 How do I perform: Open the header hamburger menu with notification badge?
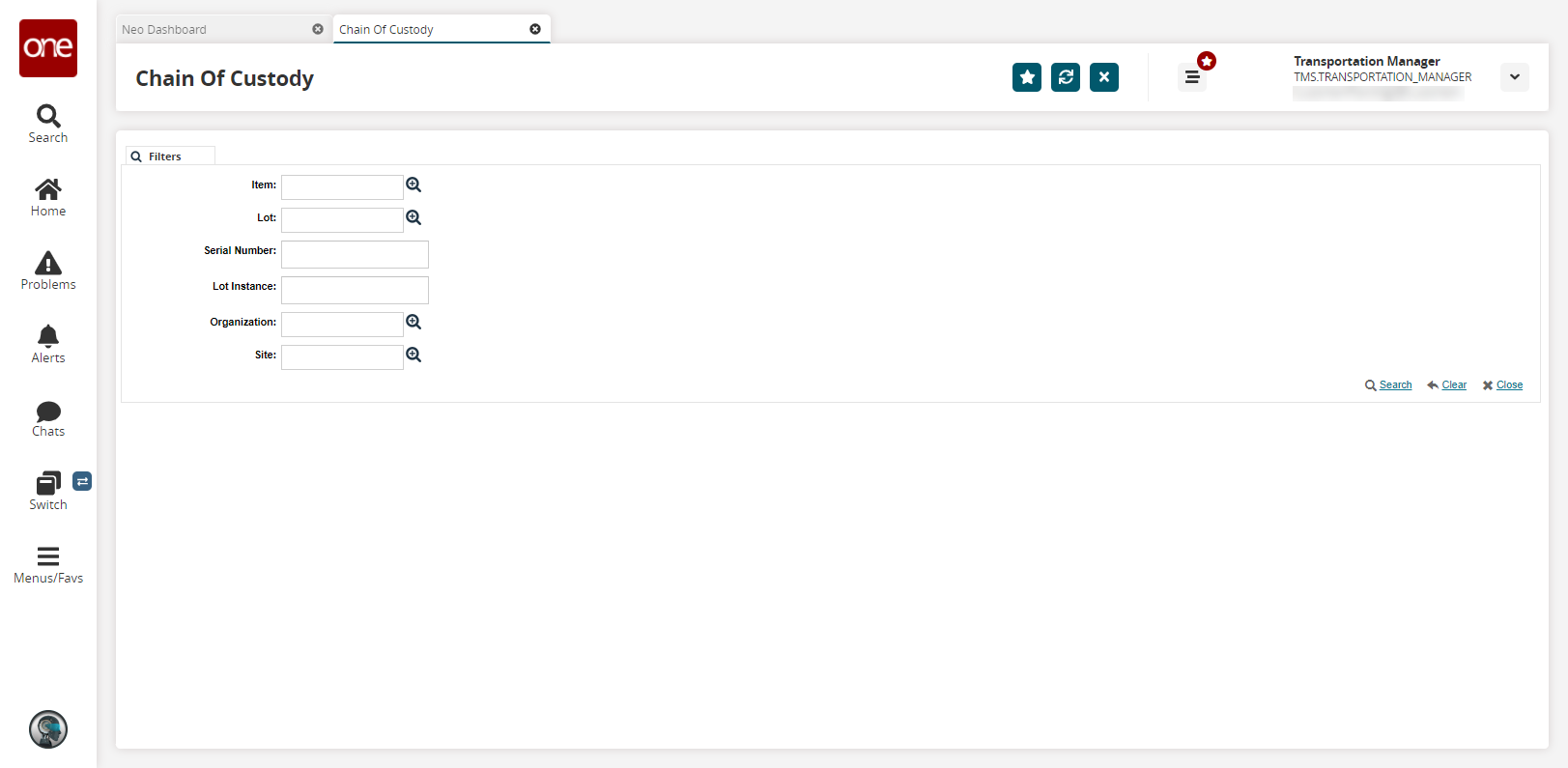[x=1192, y=77]
